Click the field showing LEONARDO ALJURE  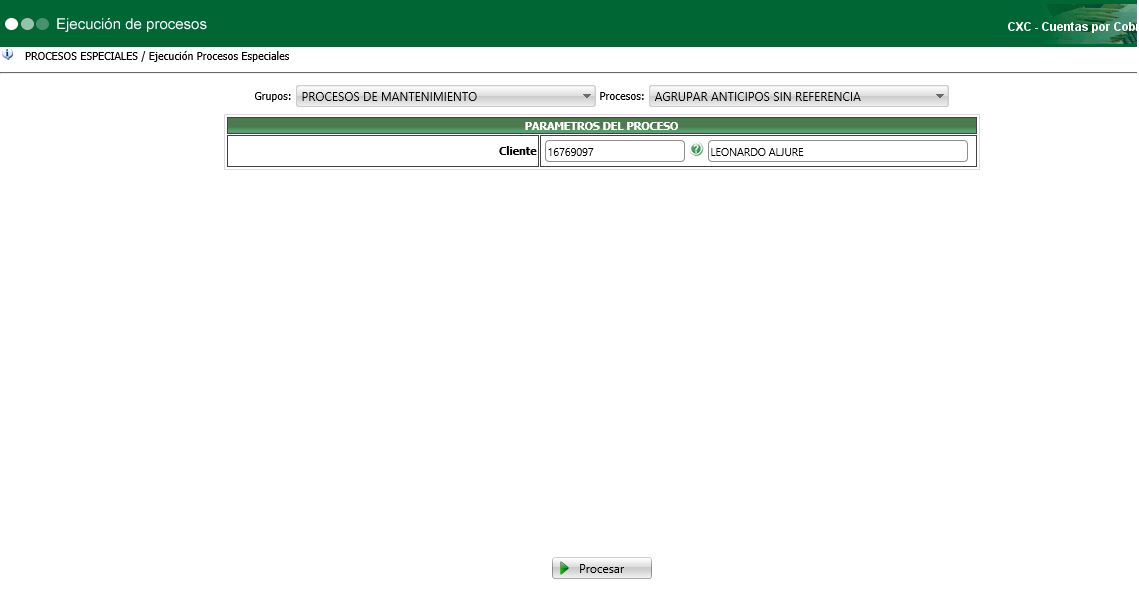coord(837,150)
